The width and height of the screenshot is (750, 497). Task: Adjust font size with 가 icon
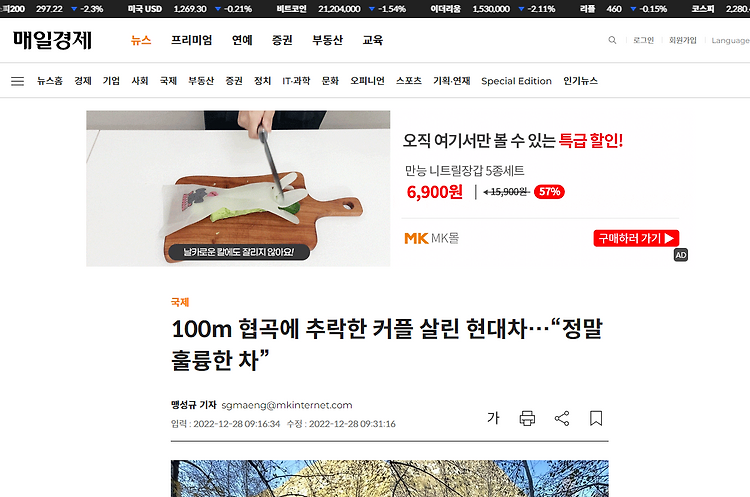pos(493,418)
